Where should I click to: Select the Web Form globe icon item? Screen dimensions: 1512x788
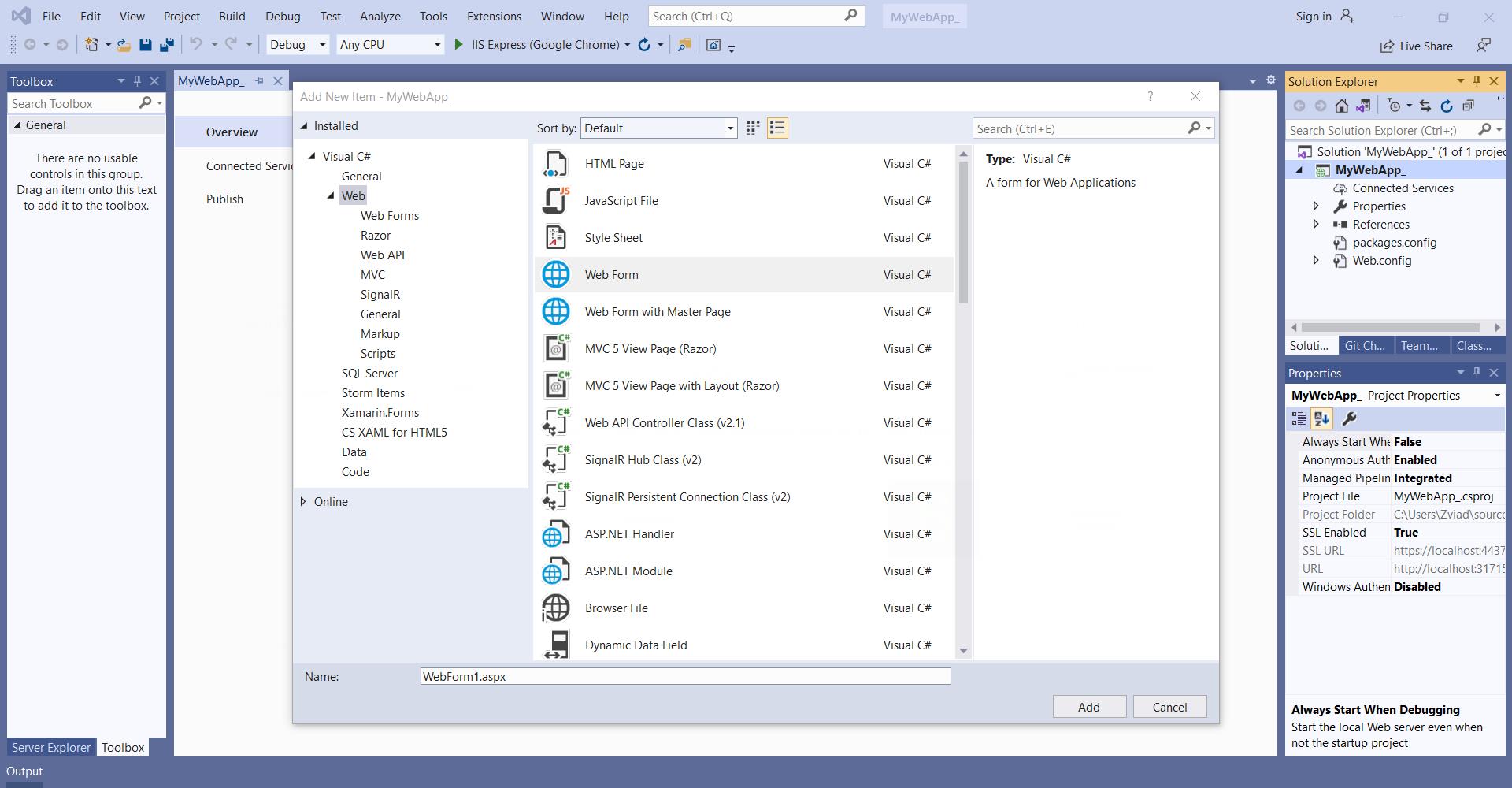(556, 275)
